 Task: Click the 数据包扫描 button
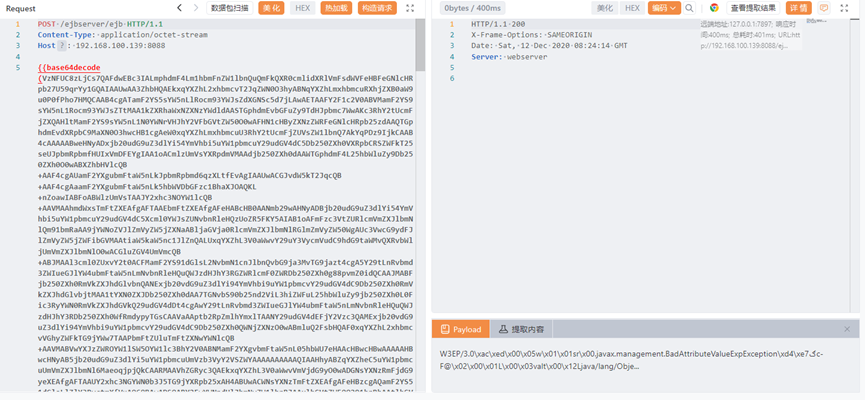231,8
